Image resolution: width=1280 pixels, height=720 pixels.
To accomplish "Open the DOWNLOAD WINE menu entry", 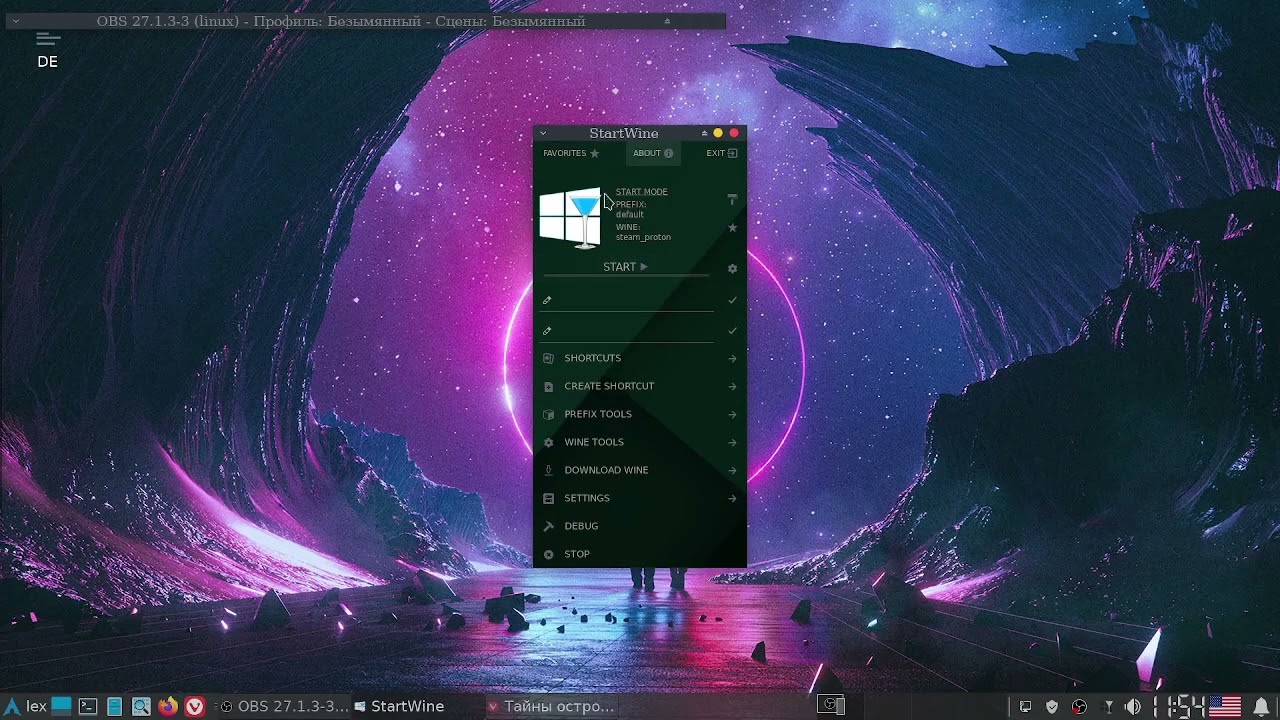I will [x=640, y=470].
